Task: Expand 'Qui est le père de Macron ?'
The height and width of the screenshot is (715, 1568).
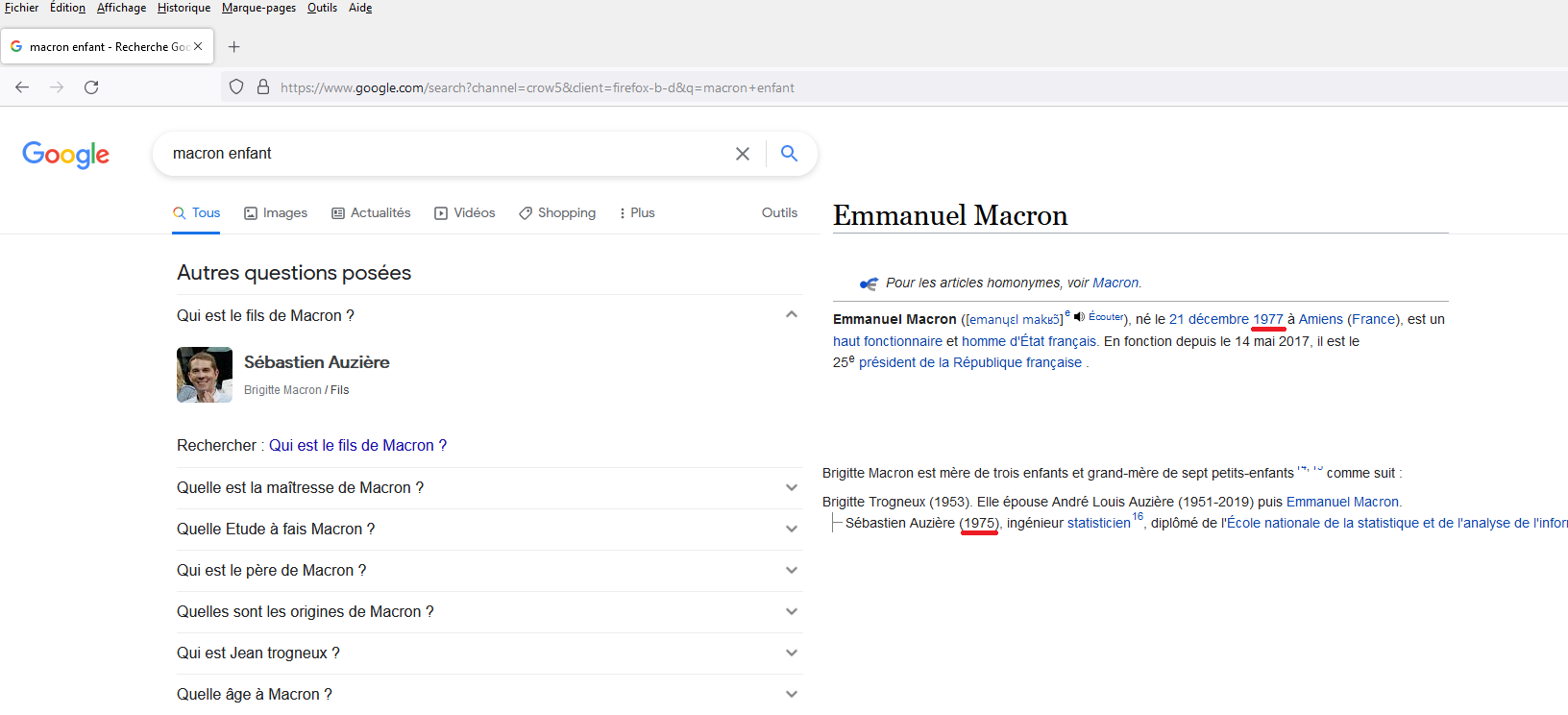Action: coord(489,571)
